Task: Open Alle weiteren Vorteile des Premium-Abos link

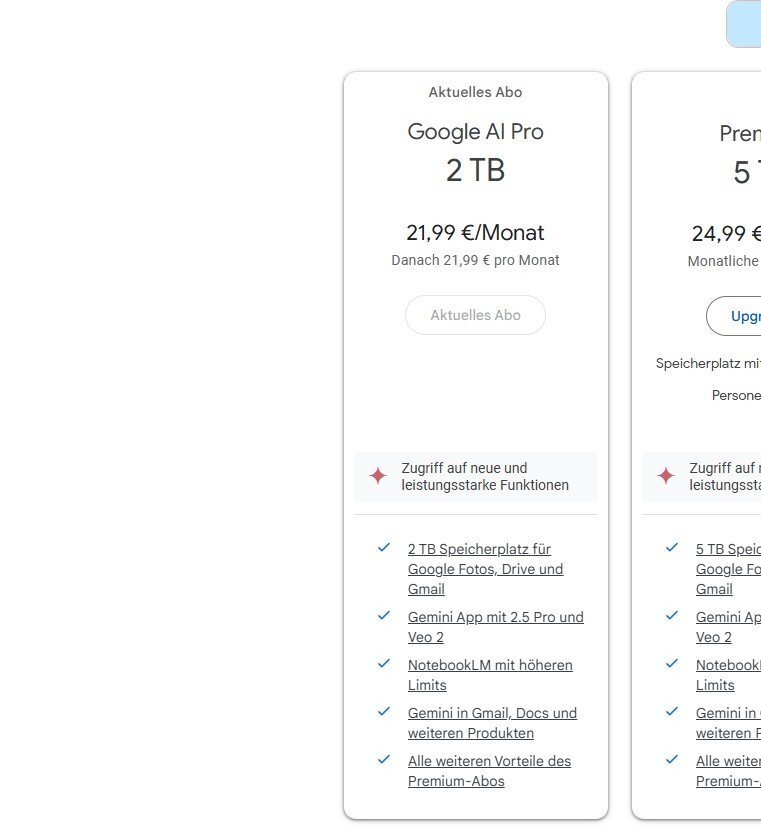Action: coord(489,761)
